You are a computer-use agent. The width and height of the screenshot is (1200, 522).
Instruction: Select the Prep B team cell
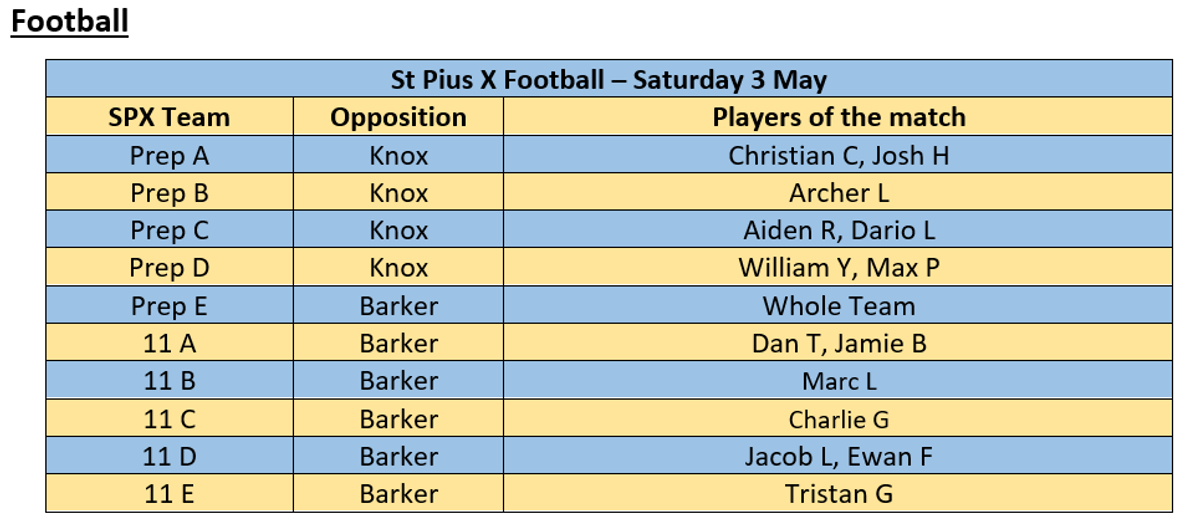[169, 192]
